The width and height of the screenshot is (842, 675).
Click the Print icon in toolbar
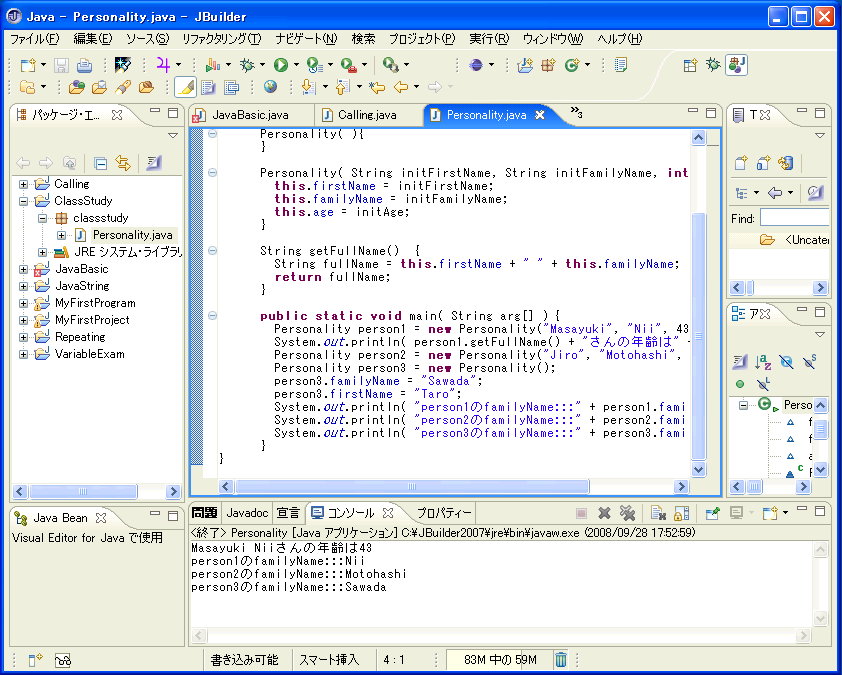click(x=84, y=65)
